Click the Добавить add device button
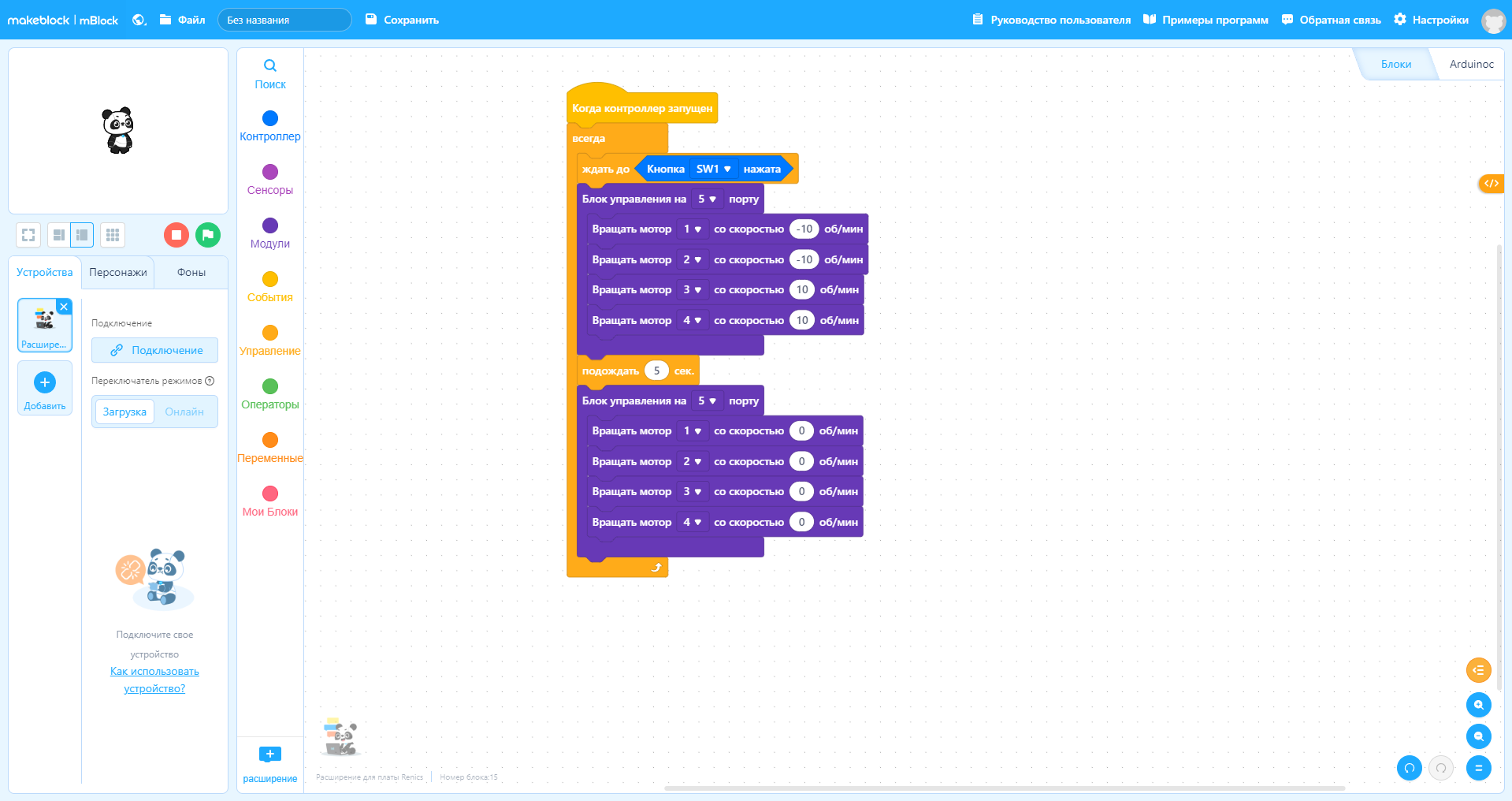 45,388
